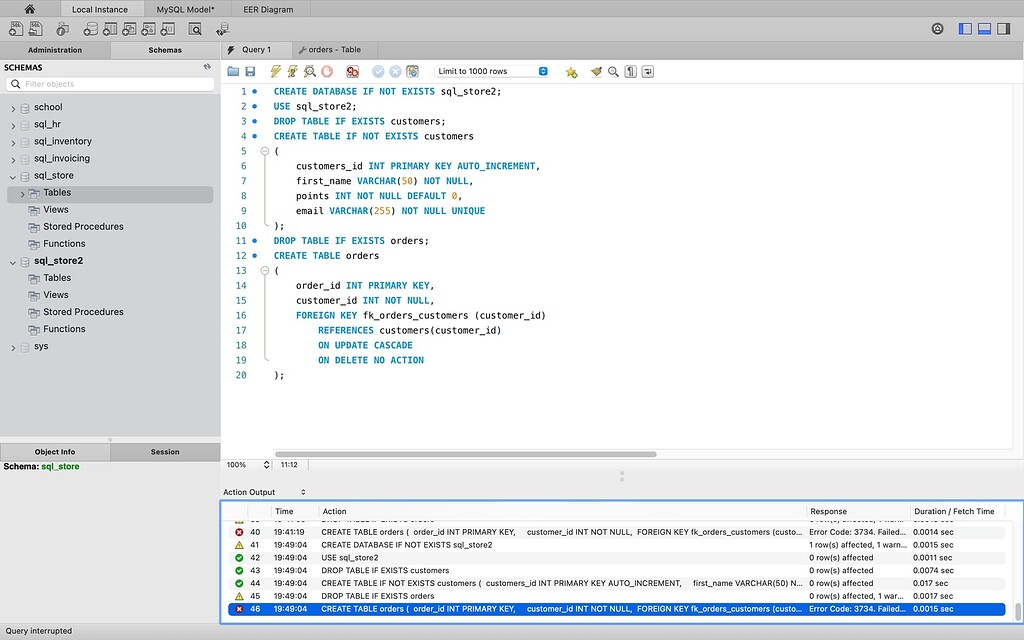Adjust the editor zoom percentage stepper
1024x640 pixels.
(268, 464)
